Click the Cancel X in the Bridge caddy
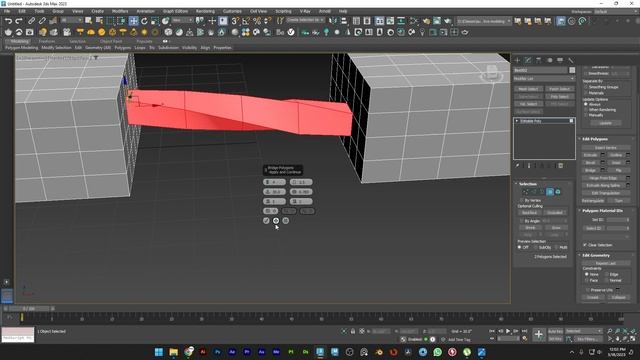Image resolution: width=640 pixels, height=360 pixels. (x=286, y=220)
